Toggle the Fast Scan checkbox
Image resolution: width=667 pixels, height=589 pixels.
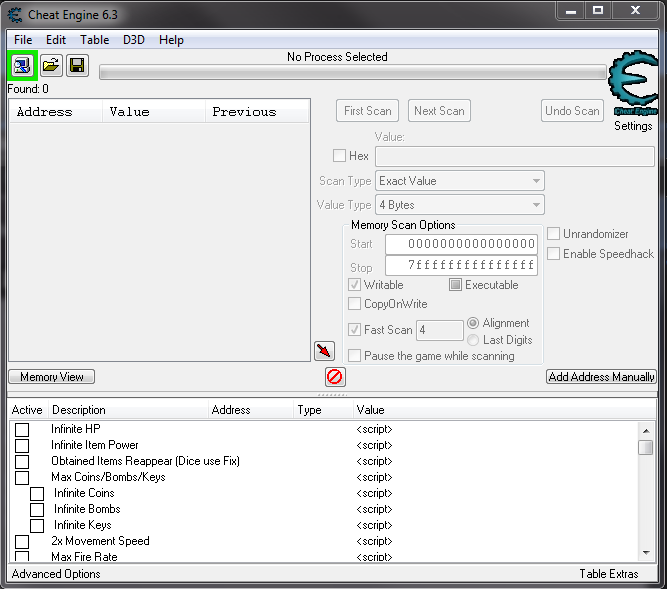[354, 330]
